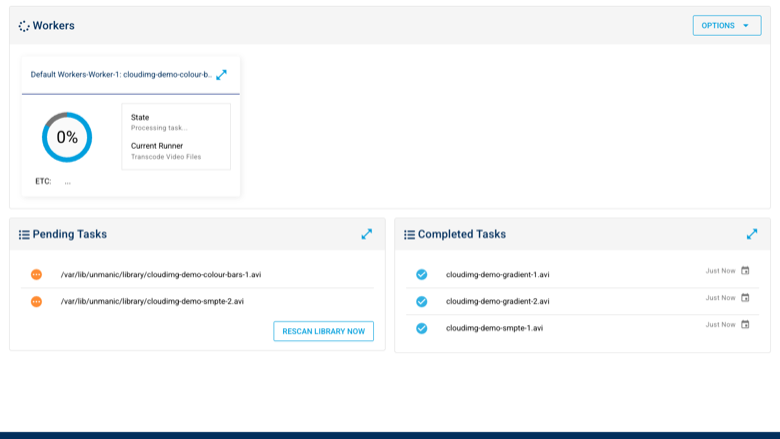This screenshot has height=439, width=780.
Task: Click 'Just Now' for gradient-2.avi
Action: click(720, 298)
